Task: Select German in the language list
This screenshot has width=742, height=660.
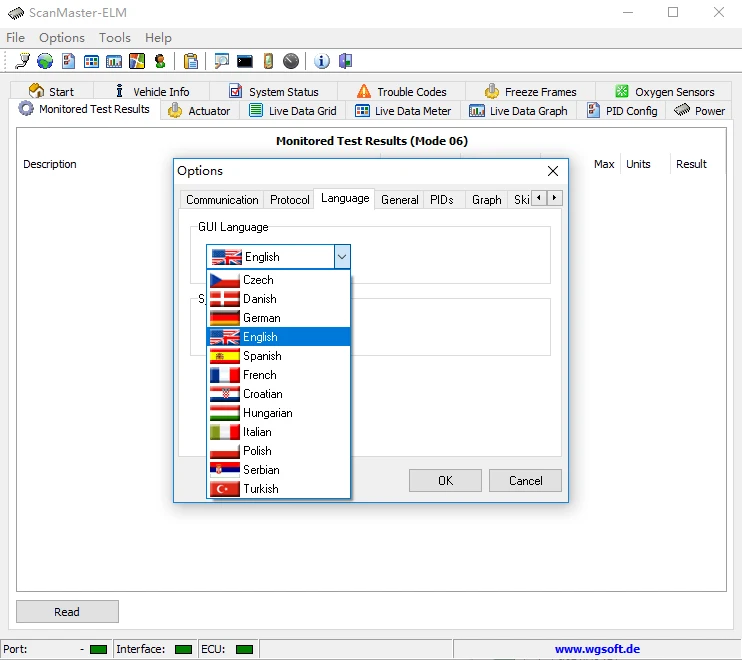Action: 279,317
